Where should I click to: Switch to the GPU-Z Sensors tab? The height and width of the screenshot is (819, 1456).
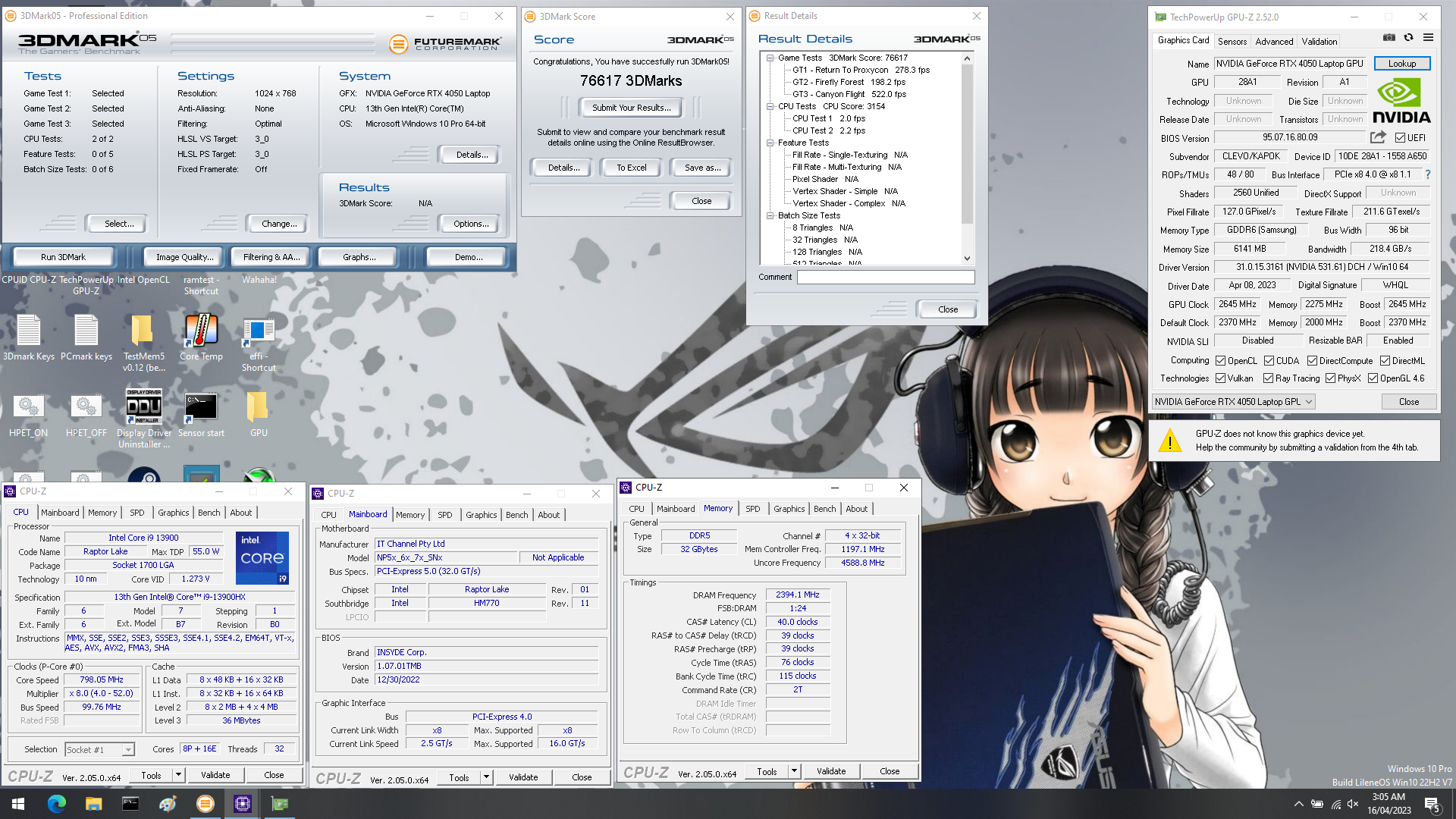(1232, 42)
